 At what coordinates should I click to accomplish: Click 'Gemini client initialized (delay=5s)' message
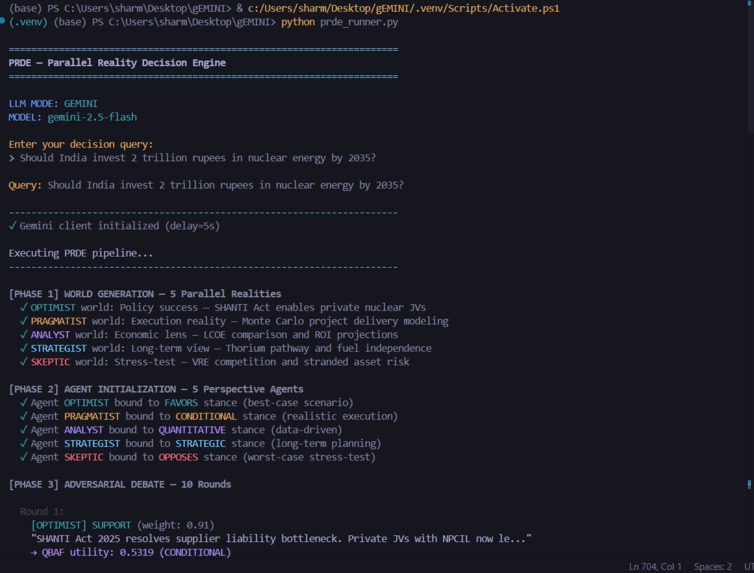[x=114, y=226]
